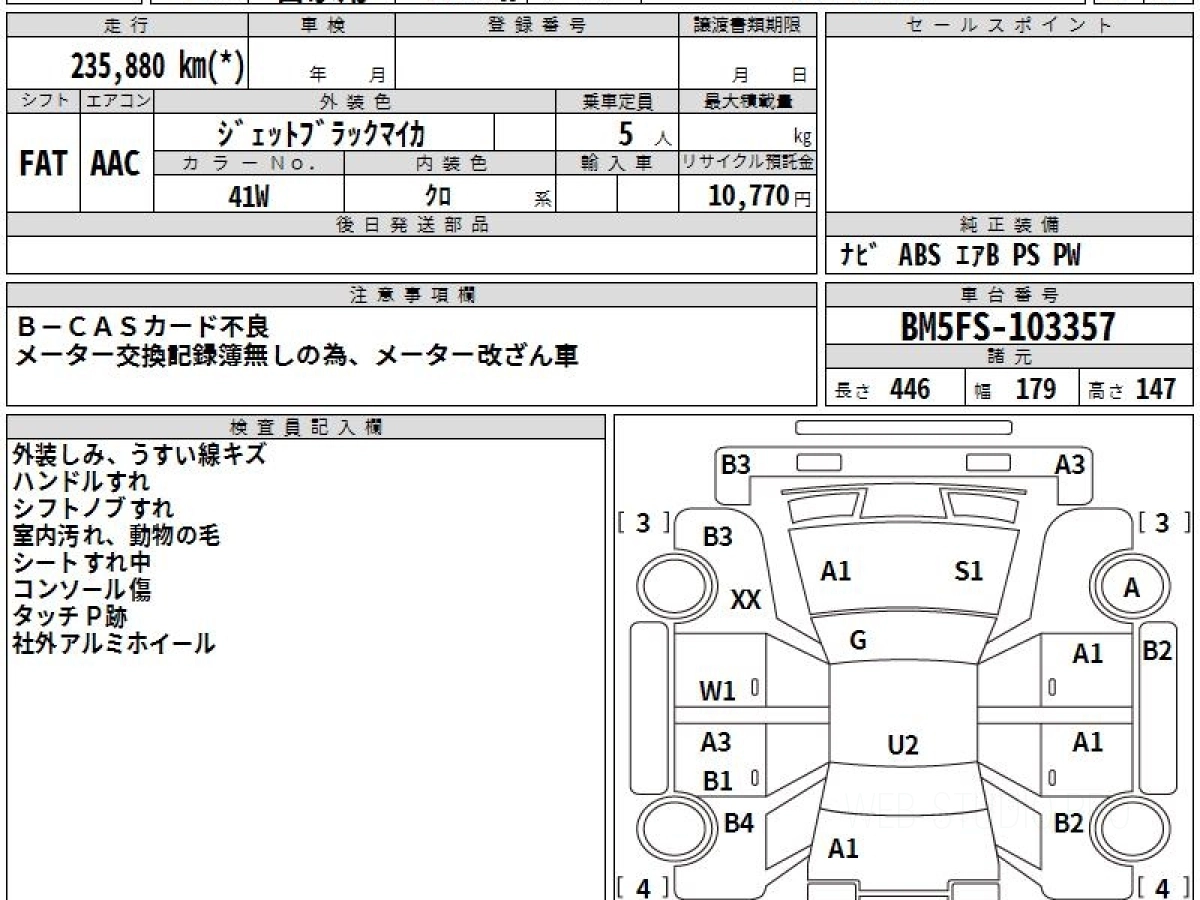Select inspector note タッチP跡
Screen dimensions: 1200x900
[x=70, y=616]
